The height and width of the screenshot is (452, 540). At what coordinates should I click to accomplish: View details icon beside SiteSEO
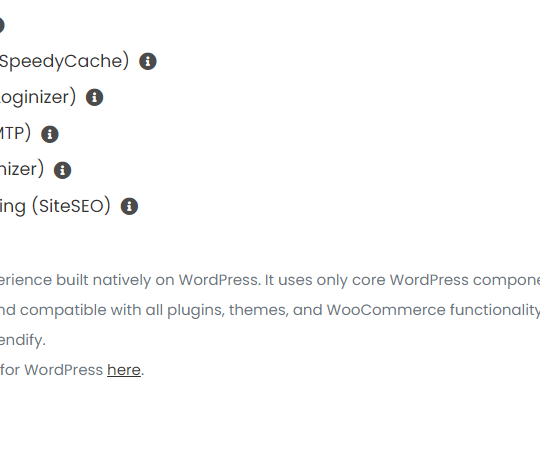(129, 206)
